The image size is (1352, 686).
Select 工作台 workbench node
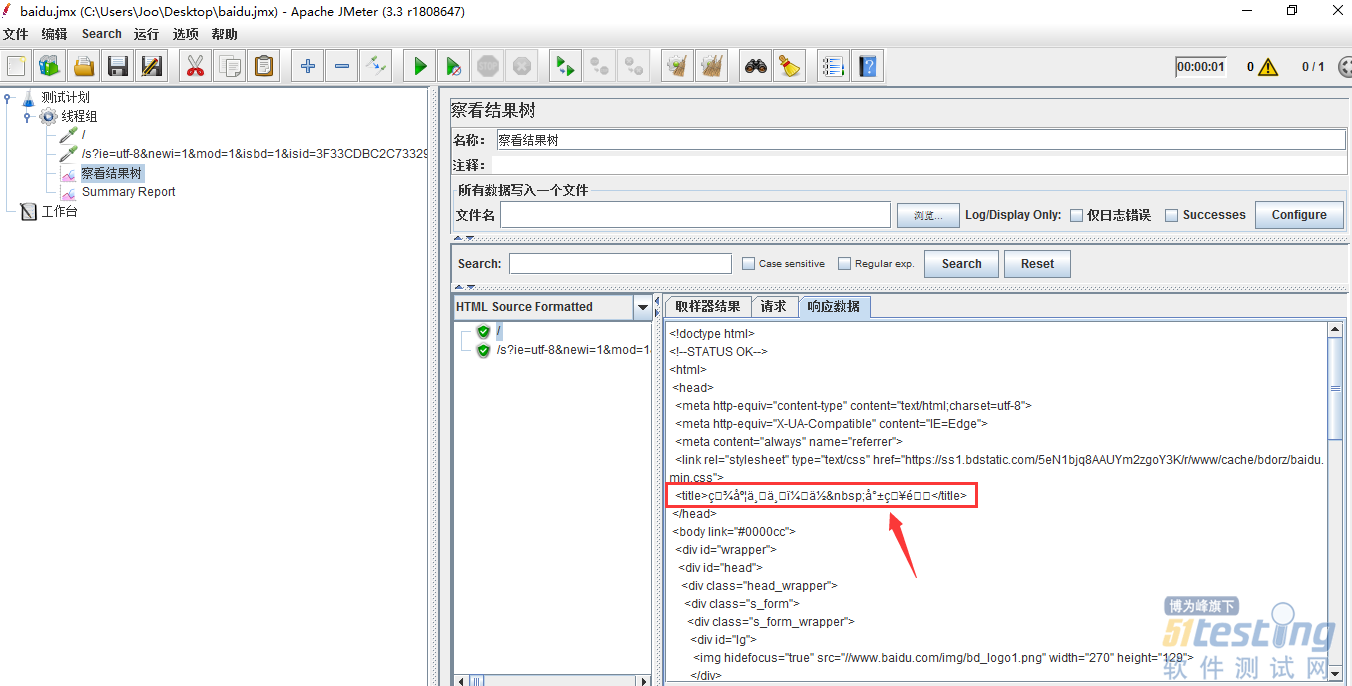pos(59,211)
